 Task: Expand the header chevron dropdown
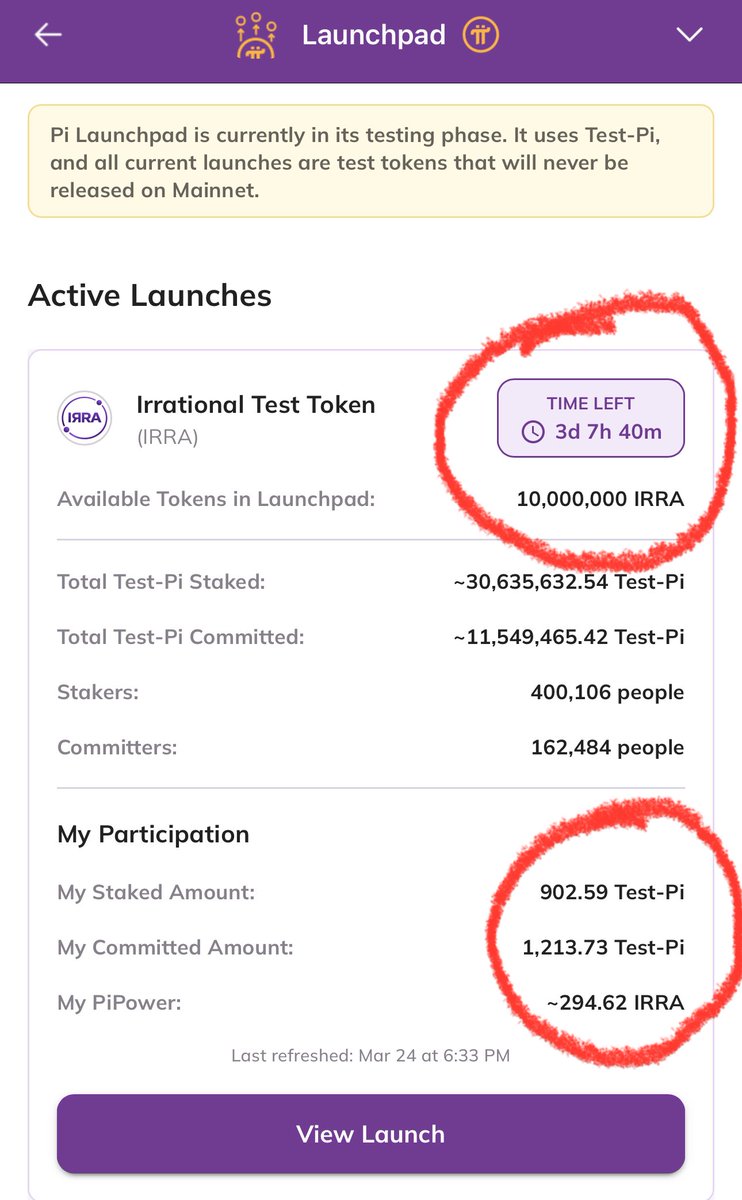pyautogui.click(x=690, y=35)
